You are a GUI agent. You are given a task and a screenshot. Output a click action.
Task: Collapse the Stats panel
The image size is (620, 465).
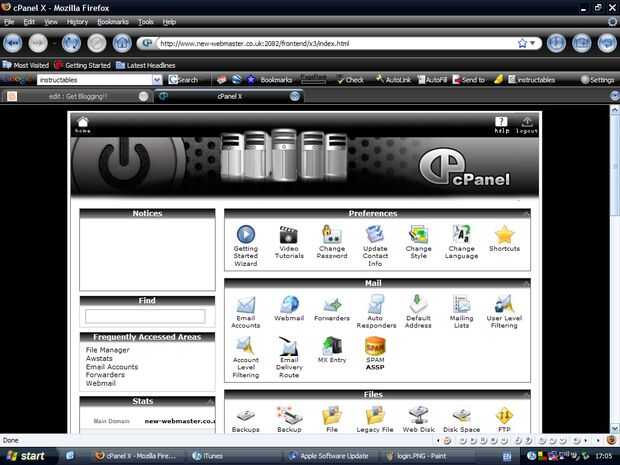210,401
